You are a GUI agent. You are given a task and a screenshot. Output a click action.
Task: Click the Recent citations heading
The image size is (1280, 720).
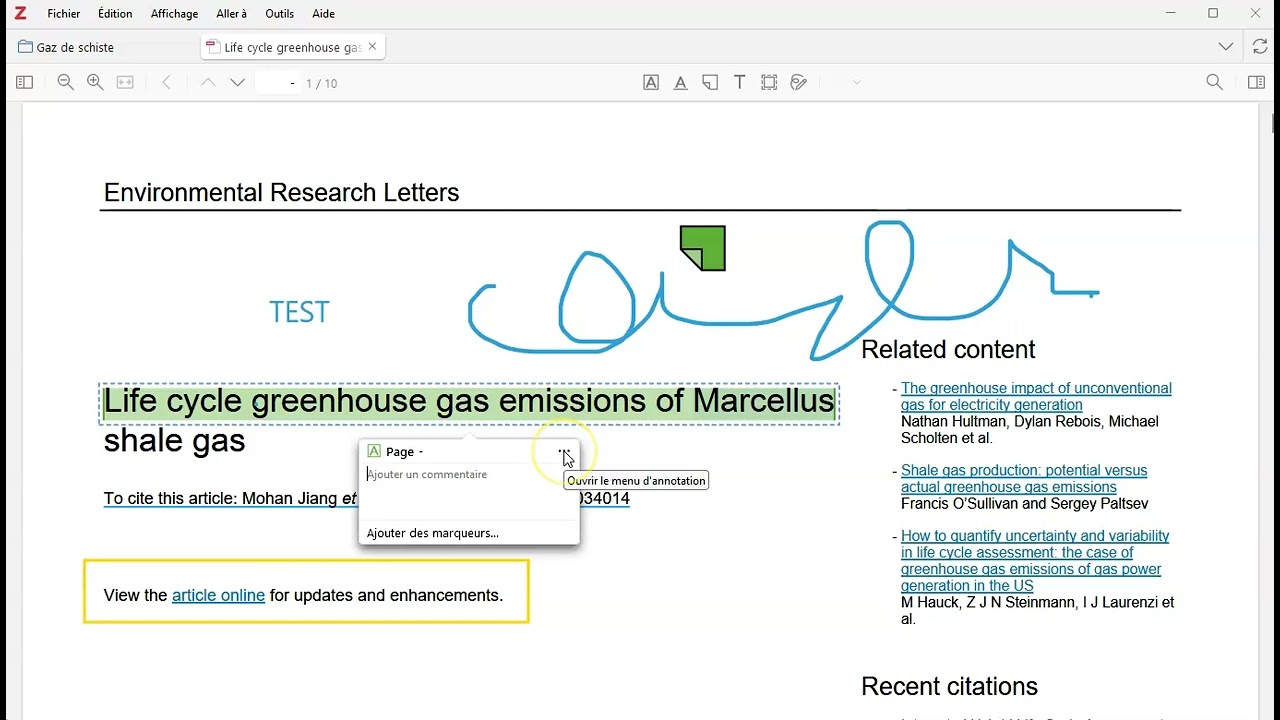(x=949, y=686)
